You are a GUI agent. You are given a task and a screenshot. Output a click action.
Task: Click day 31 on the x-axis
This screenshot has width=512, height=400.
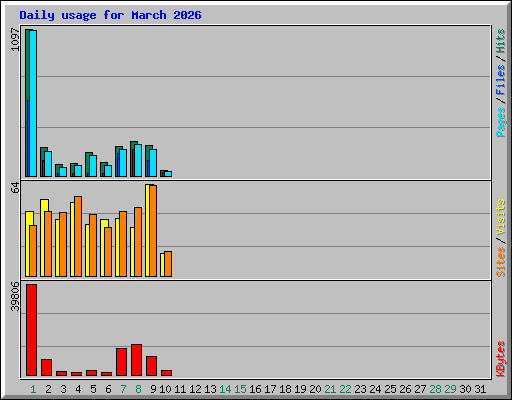(480, 389)
